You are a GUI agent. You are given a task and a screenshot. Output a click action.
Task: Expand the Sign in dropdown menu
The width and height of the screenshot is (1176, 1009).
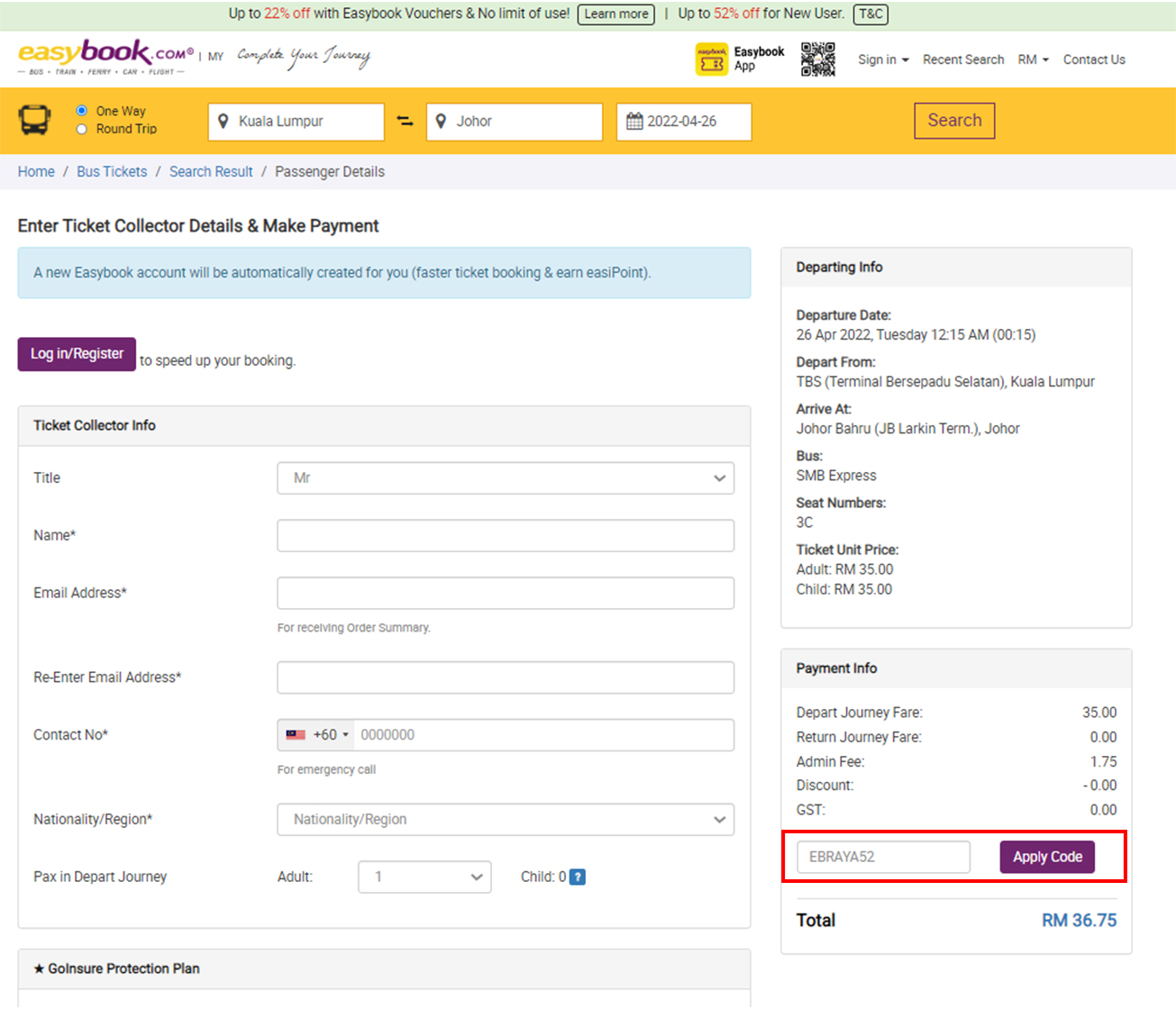pyautogui.click(x=883, y=59)
